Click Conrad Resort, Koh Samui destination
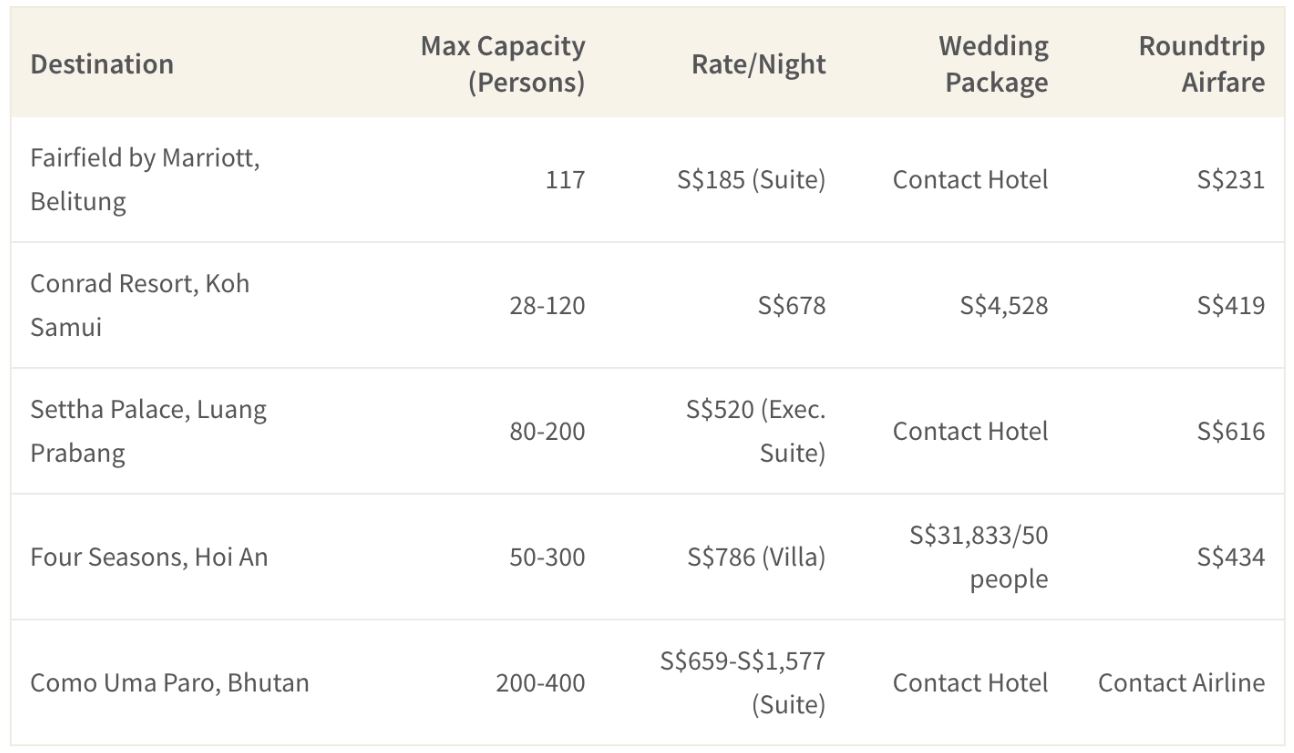 (140, 305)
